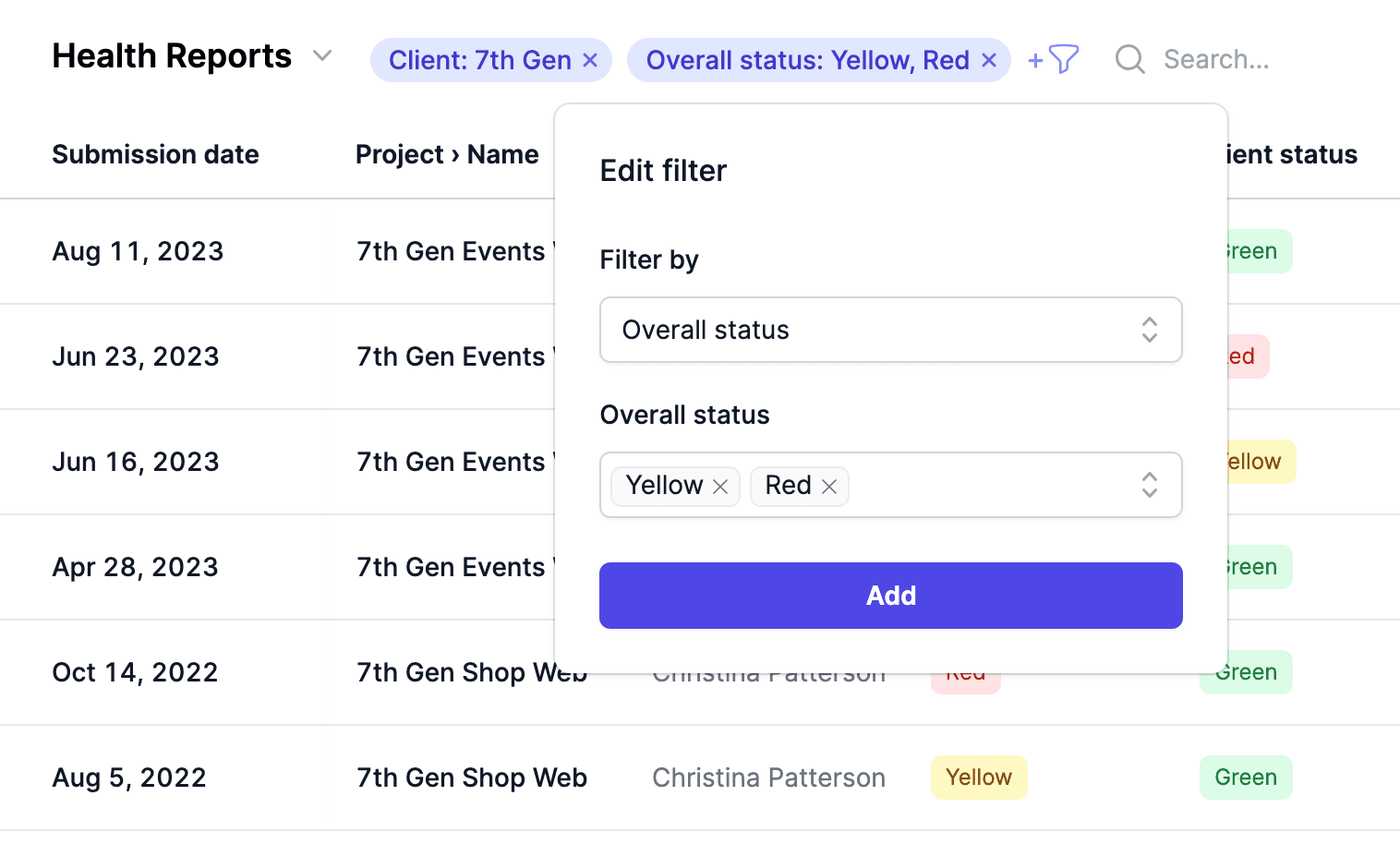1400x868 pixels.
Task: Click the chevron inside the Filter by select
Action: [1149, 330]
